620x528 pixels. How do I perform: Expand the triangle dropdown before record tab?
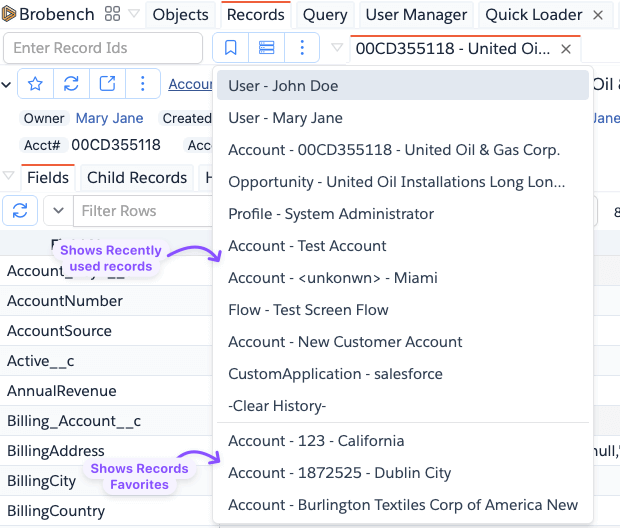pyautogui.click(x=337, y=48)
